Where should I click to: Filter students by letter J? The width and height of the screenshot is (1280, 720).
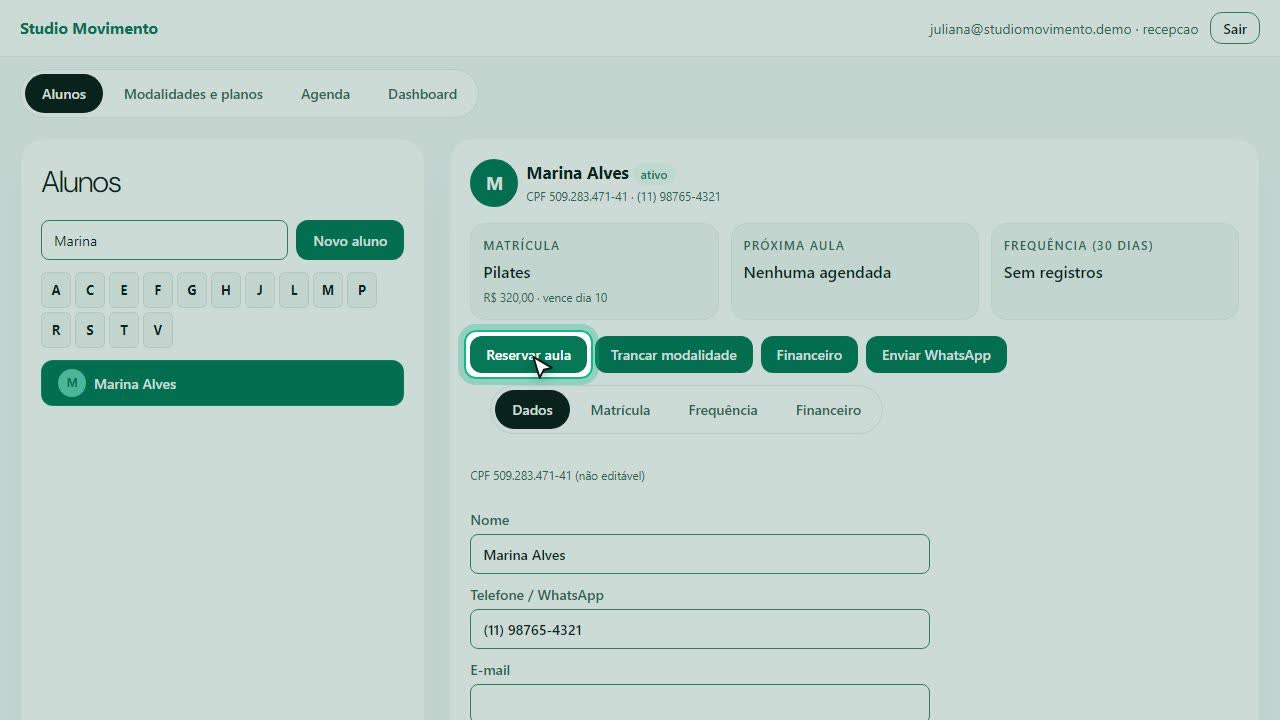(x=260, y=290)
